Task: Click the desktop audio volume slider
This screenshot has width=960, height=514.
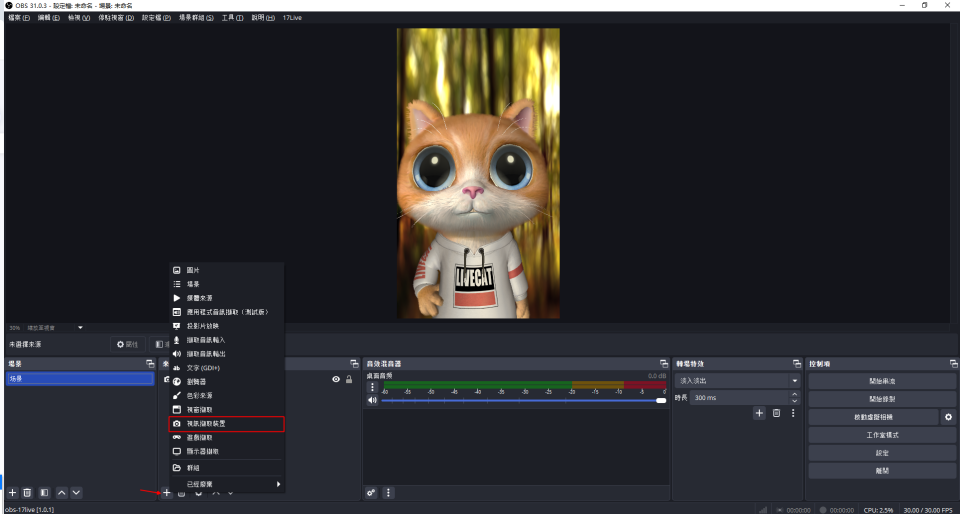Action: (x=520, y=400)
